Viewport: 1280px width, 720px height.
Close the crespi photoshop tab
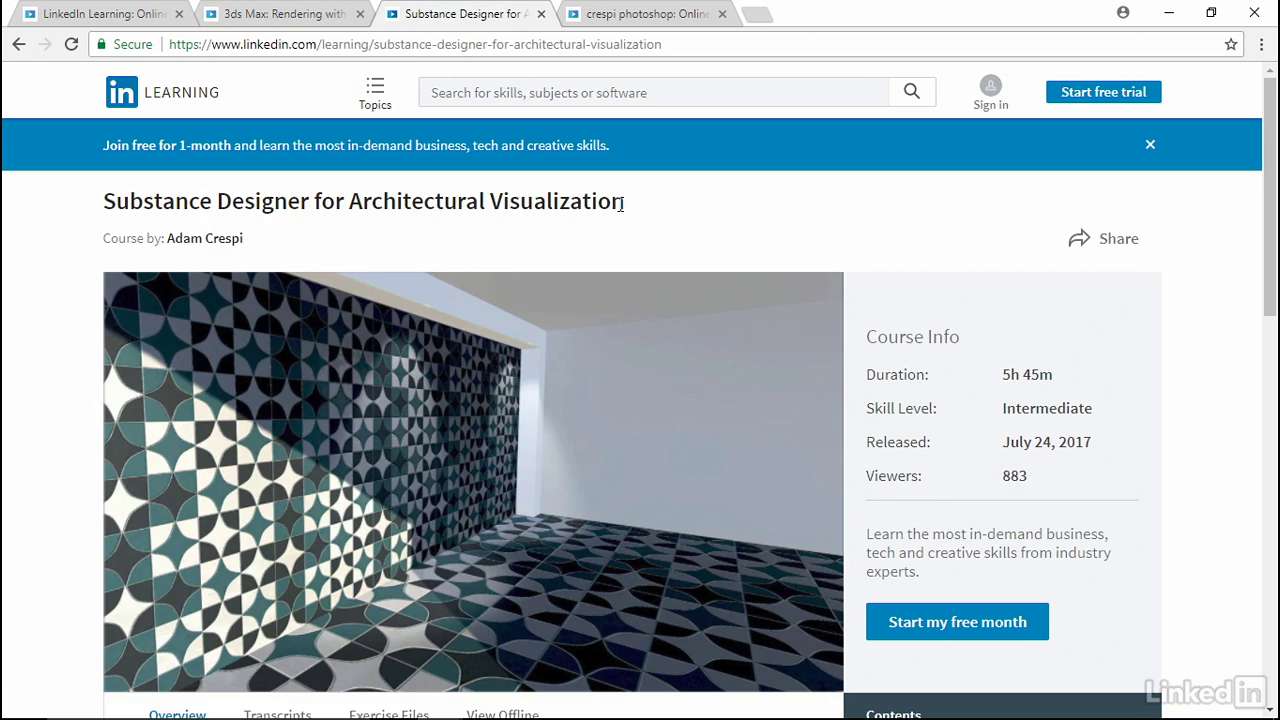point(722,14)
